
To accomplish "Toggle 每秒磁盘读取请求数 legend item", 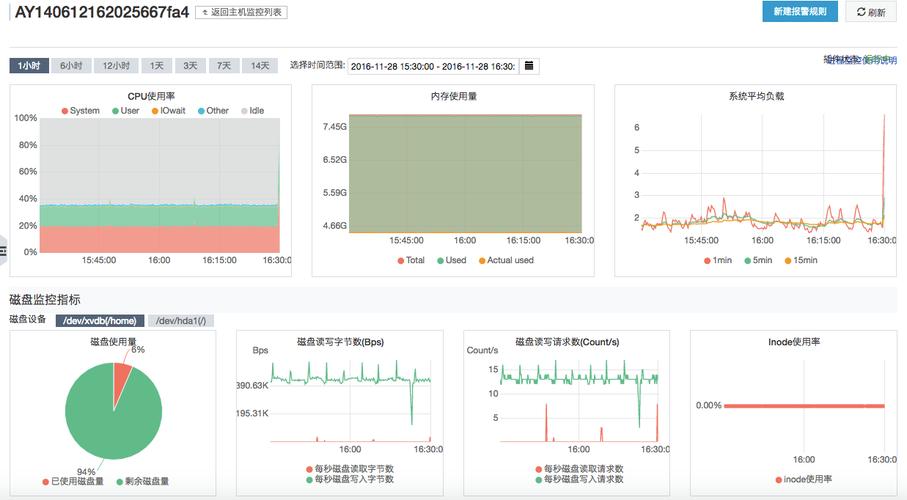I will pos(580,469).
